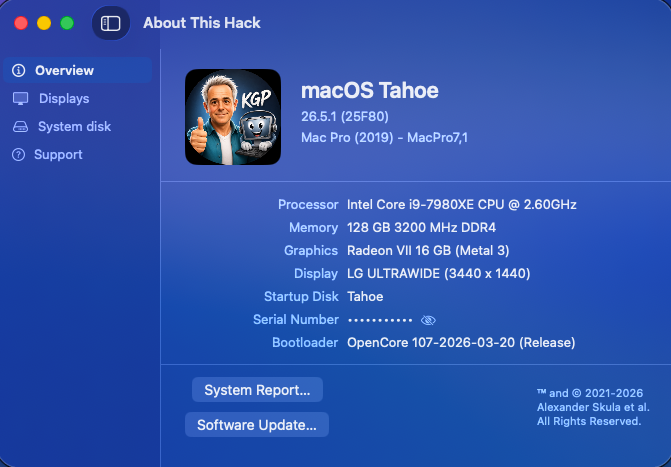Image resolution: width=671 pixels, height=467 pixels.
Task: Click the OpenCore 107-2026-03-20 bootloader value
Action: tap(461, 342)
